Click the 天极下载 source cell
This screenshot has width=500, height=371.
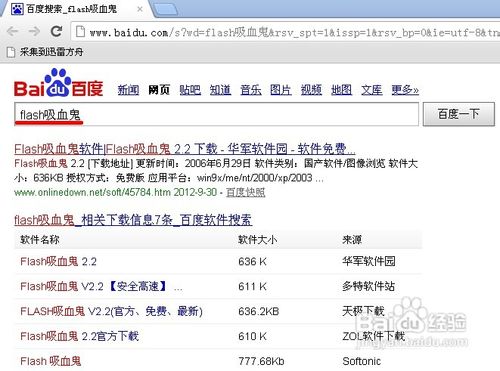(x=363, y=311)
